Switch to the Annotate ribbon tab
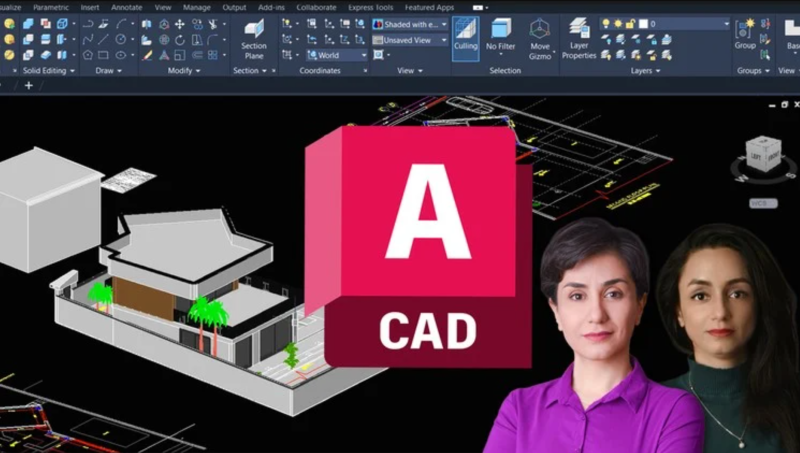The image size is (800, 453). pos(127,8)
